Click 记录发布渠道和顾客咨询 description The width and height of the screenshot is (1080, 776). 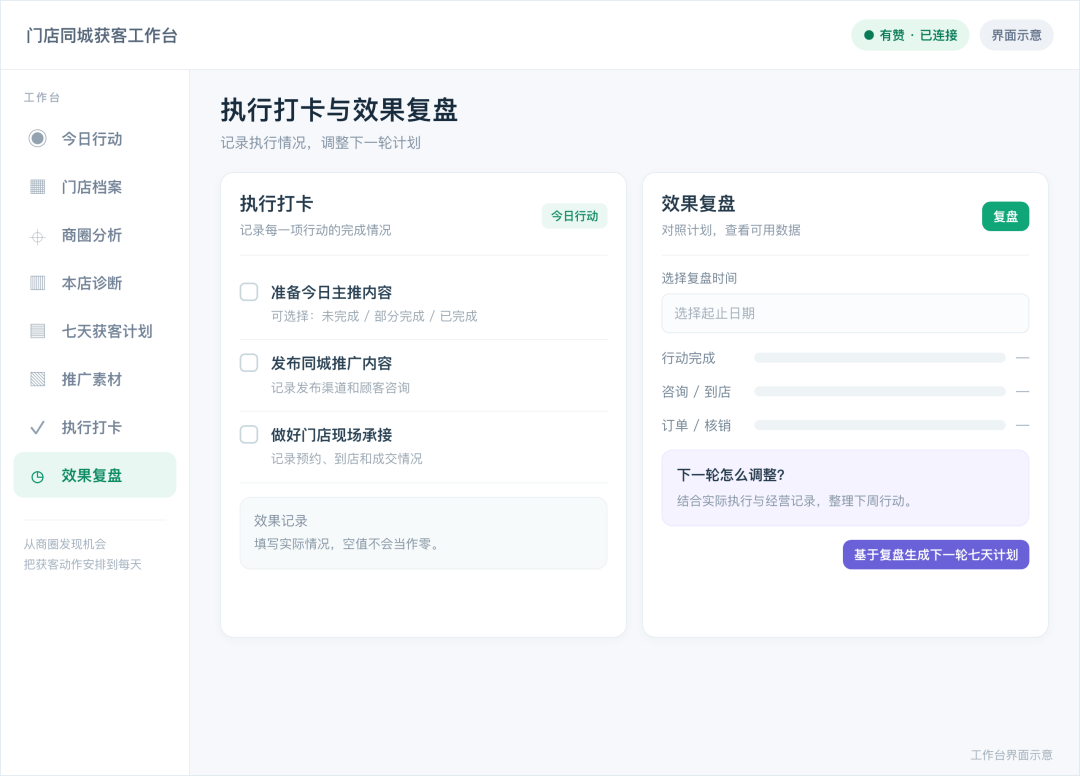[340, 388]
